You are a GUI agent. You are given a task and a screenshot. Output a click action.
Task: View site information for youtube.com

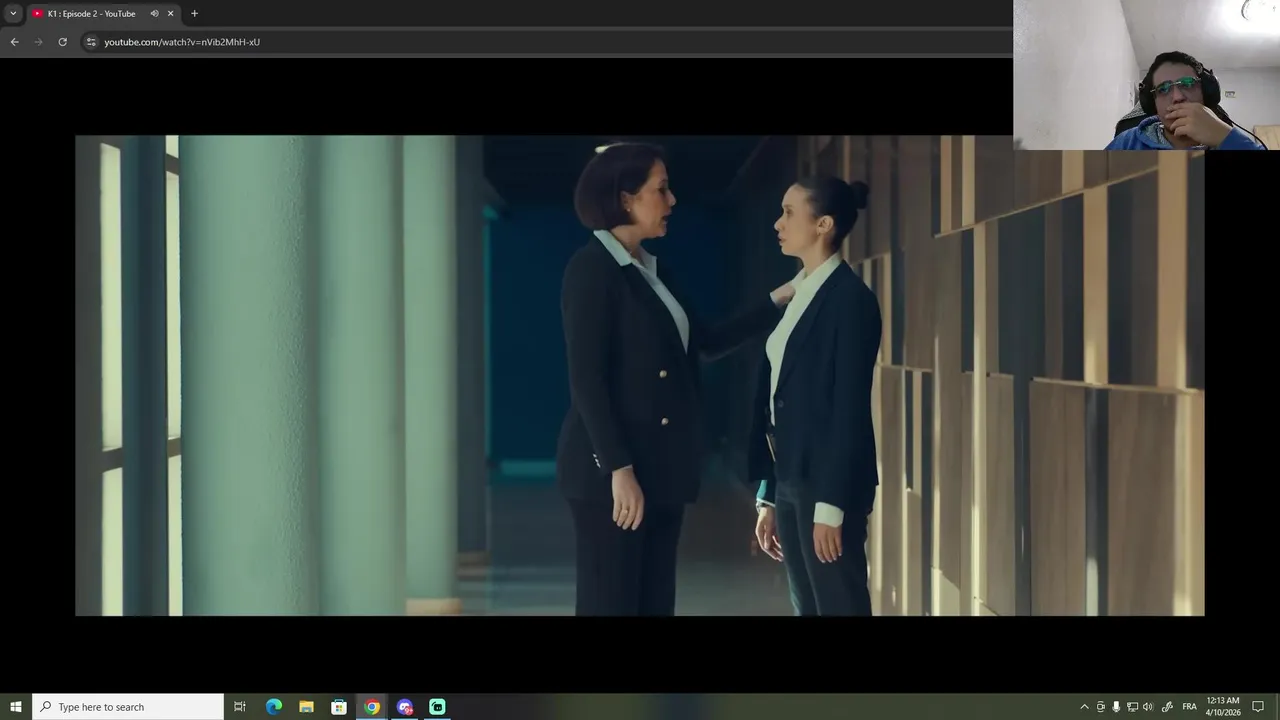91,42
